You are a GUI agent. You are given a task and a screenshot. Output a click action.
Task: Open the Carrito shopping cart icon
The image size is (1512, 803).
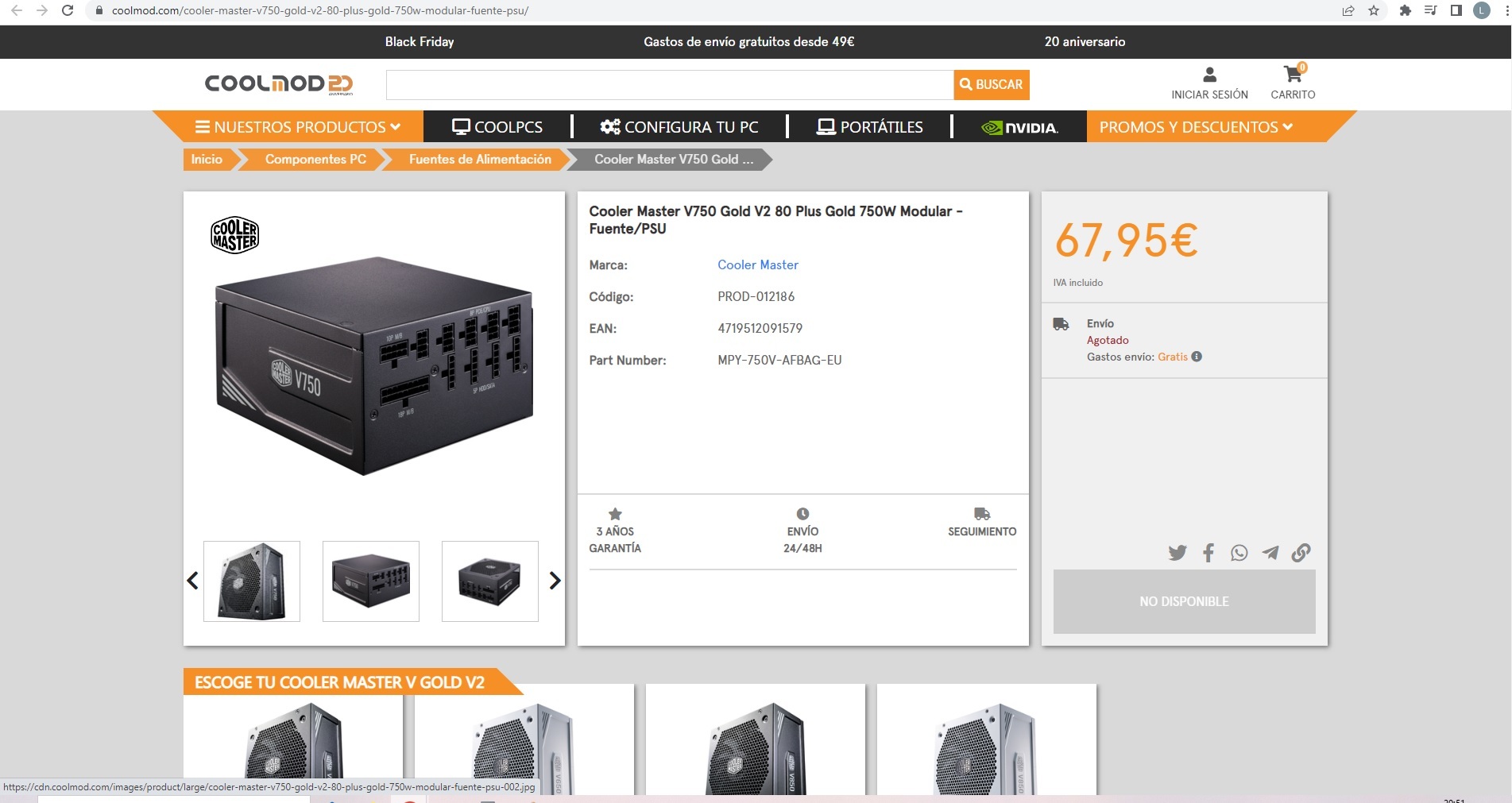tap(1293, 74)
